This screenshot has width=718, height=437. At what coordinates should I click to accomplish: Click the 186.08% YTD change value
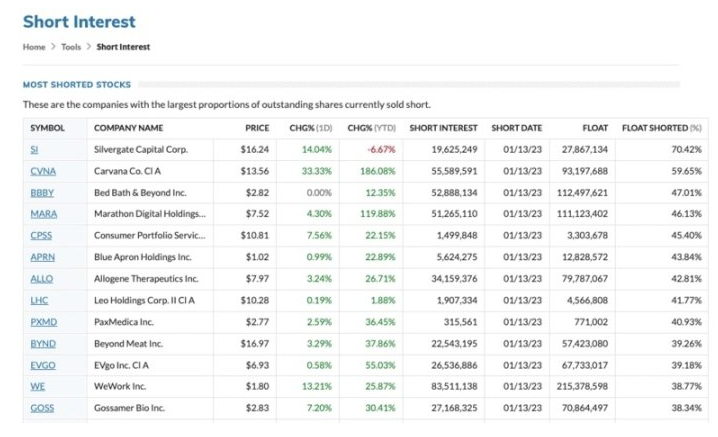tap(377, 171)
